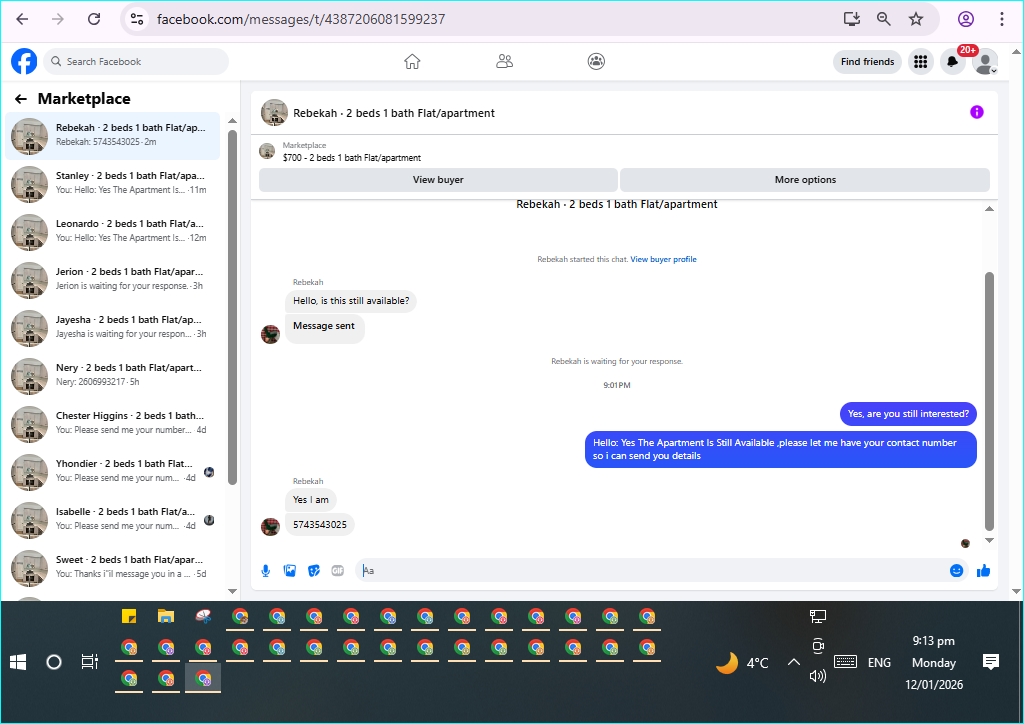Open the Groups icon in top navigation
Viewport: 1024px width, 724px height.
coord(596,61)
